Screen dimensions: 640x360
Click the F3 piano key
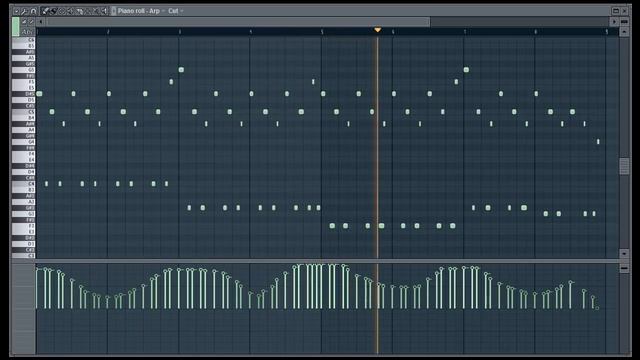pyautogui.click(x=23, y=226)
